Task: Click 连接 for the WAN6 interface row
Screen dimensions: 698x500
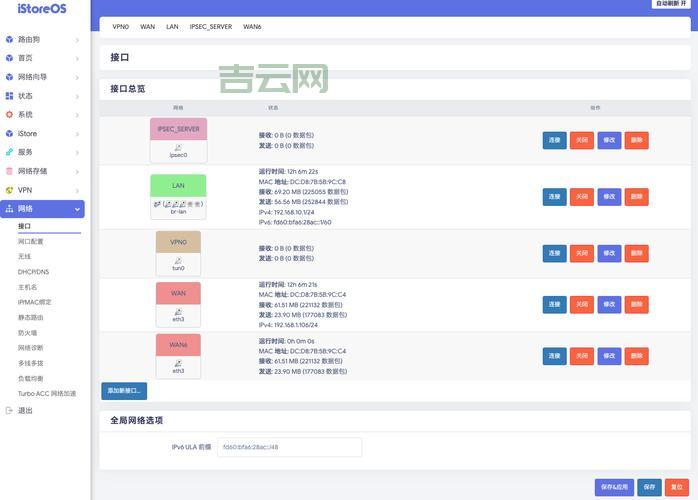Action: click(x=555, y=356)
